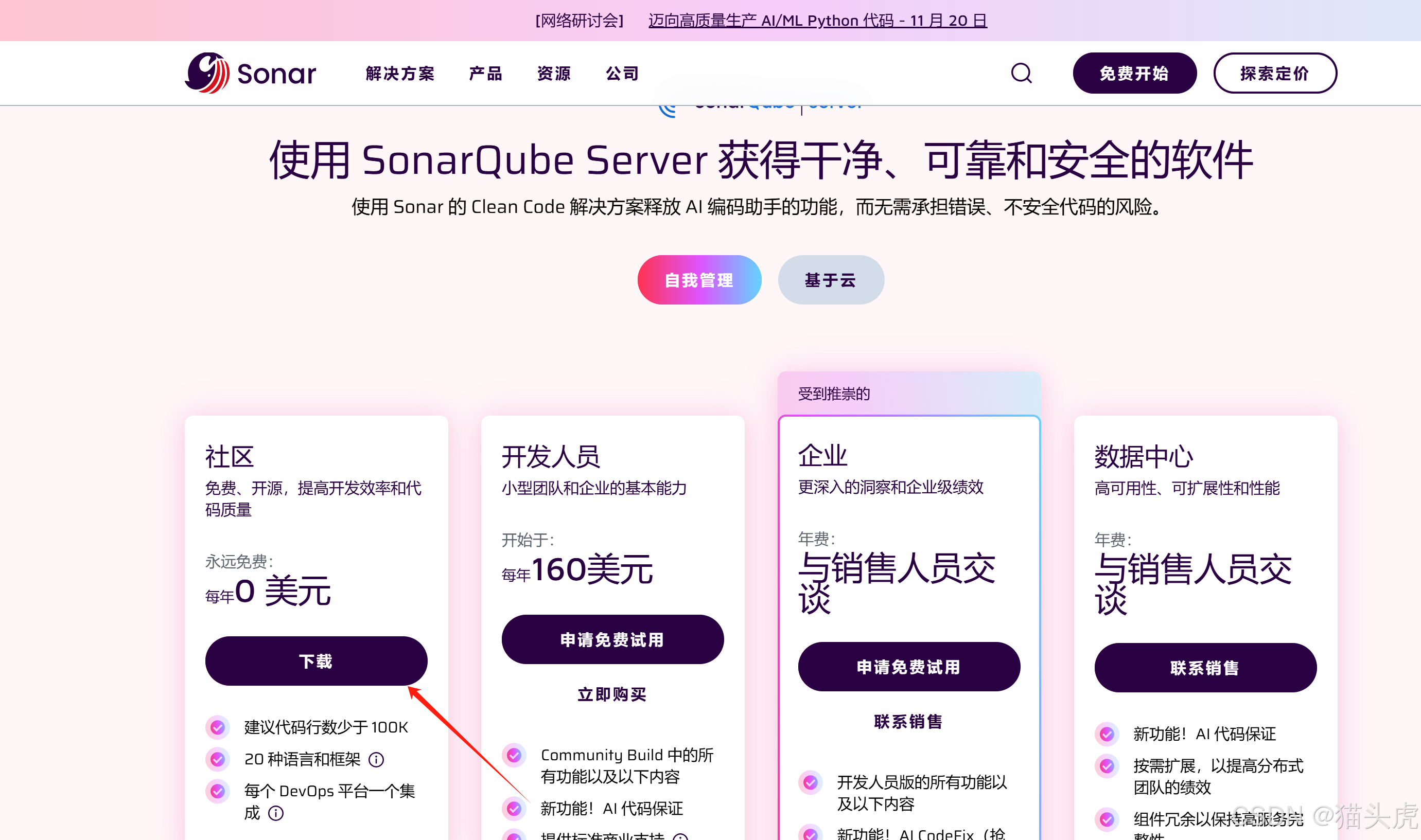Open the 公司 menu
The height and width of the screenshot is (840, 1421).
[621, 73]
